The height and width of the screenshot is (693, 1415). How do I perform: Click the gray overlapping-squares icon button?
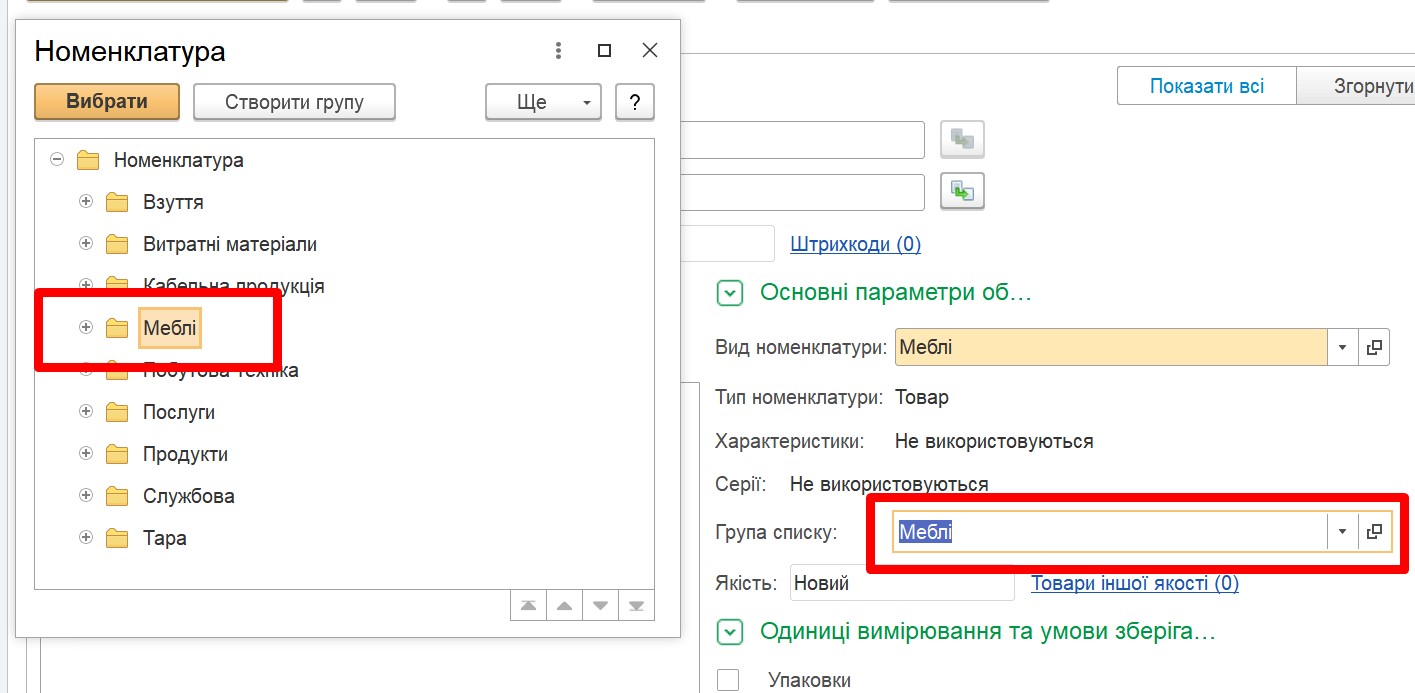tap(963, 140)
